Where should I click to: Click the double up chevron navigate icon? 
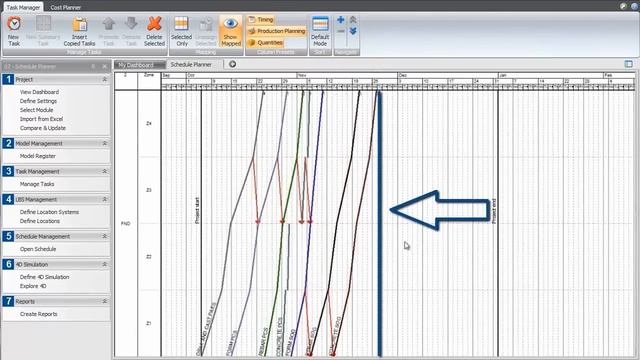[353, 20]
